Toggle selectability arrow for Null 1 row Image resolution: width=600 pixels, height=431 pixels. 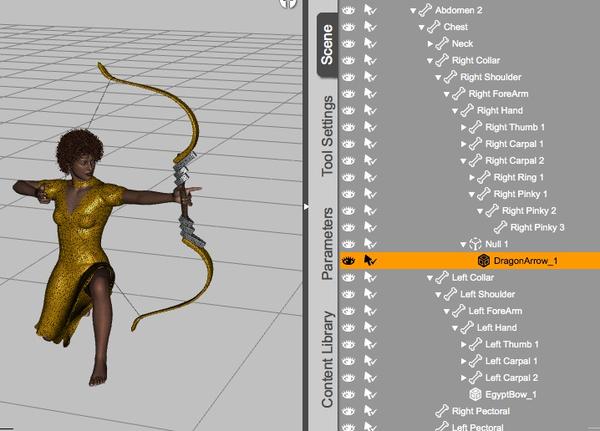[370, 244]
